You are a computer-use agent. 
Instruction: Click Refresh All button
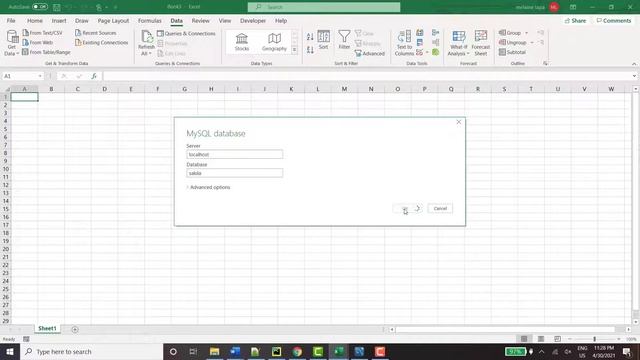coord(146,43)
